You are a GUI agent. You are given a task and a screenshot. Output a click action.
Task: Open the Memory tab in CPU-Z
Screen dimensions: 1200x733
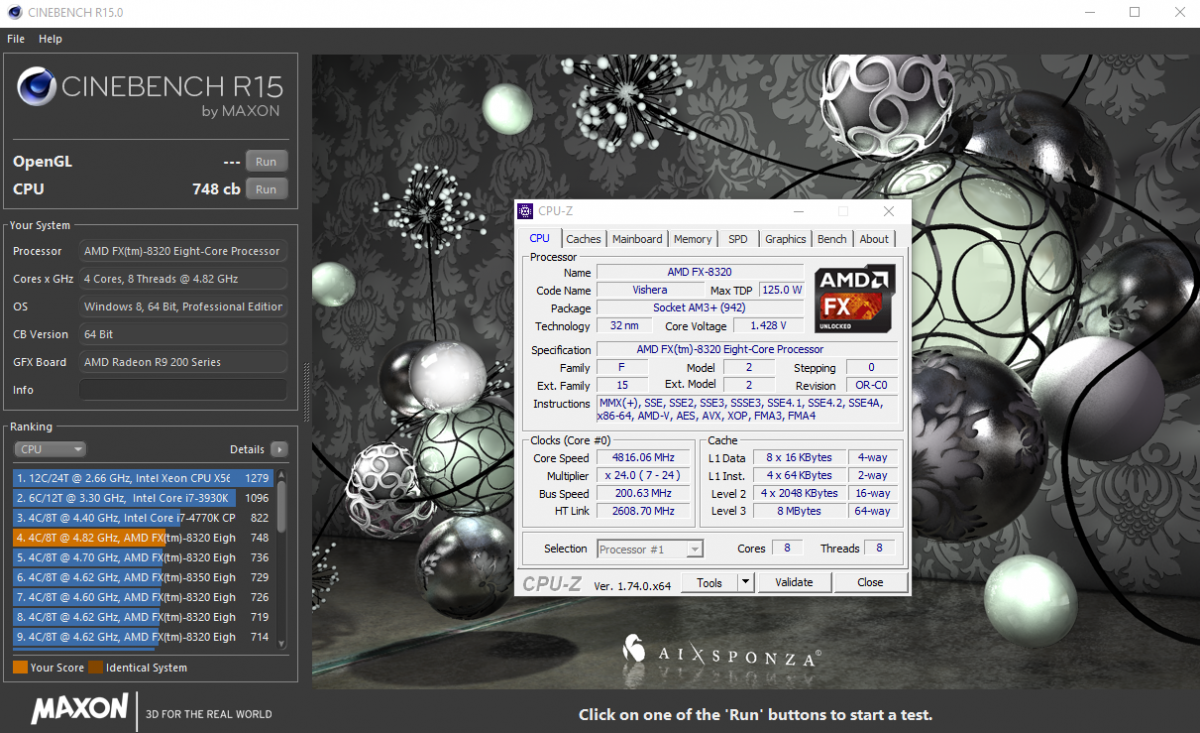tap(693, 239)
